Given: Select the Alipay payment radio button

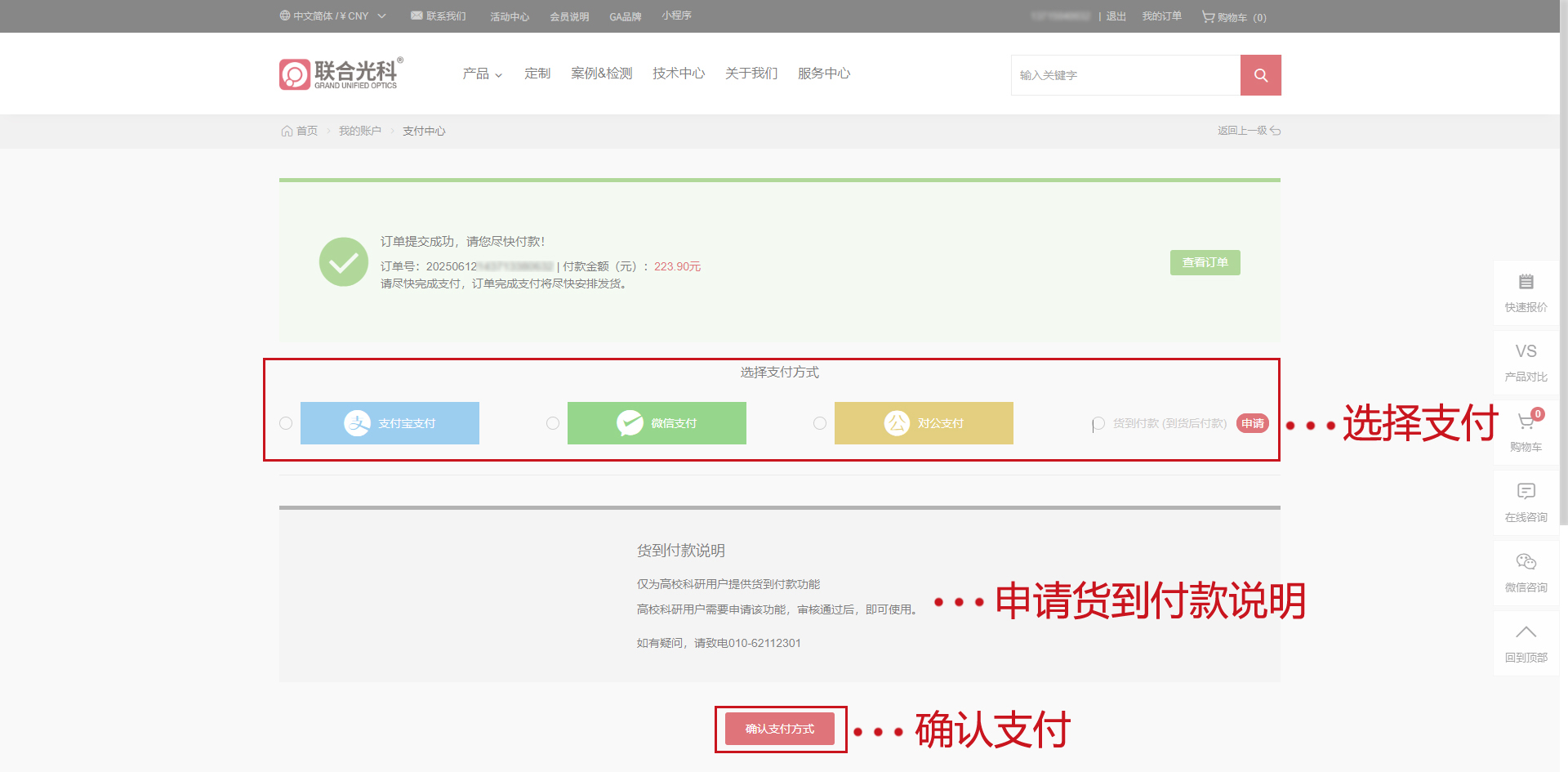Looking at the screenshot, I should (286, 423).
